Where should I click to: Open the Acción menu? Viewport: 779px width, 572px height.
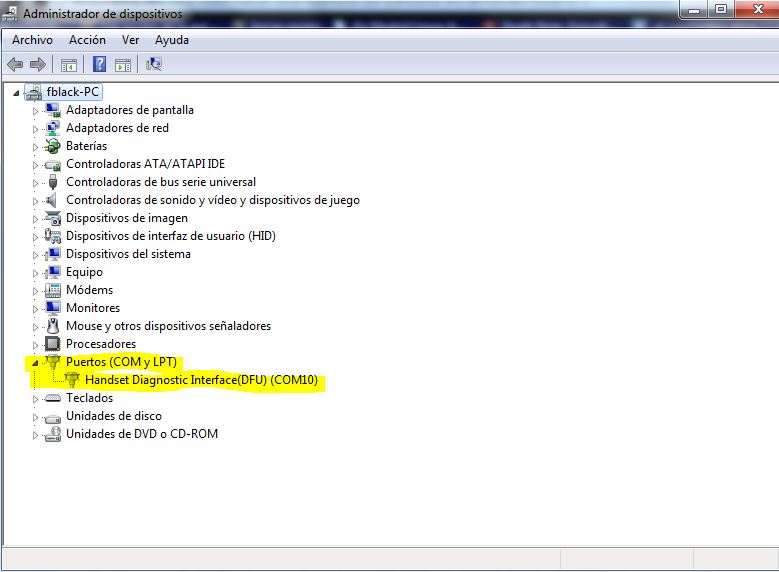click(87, 40)
